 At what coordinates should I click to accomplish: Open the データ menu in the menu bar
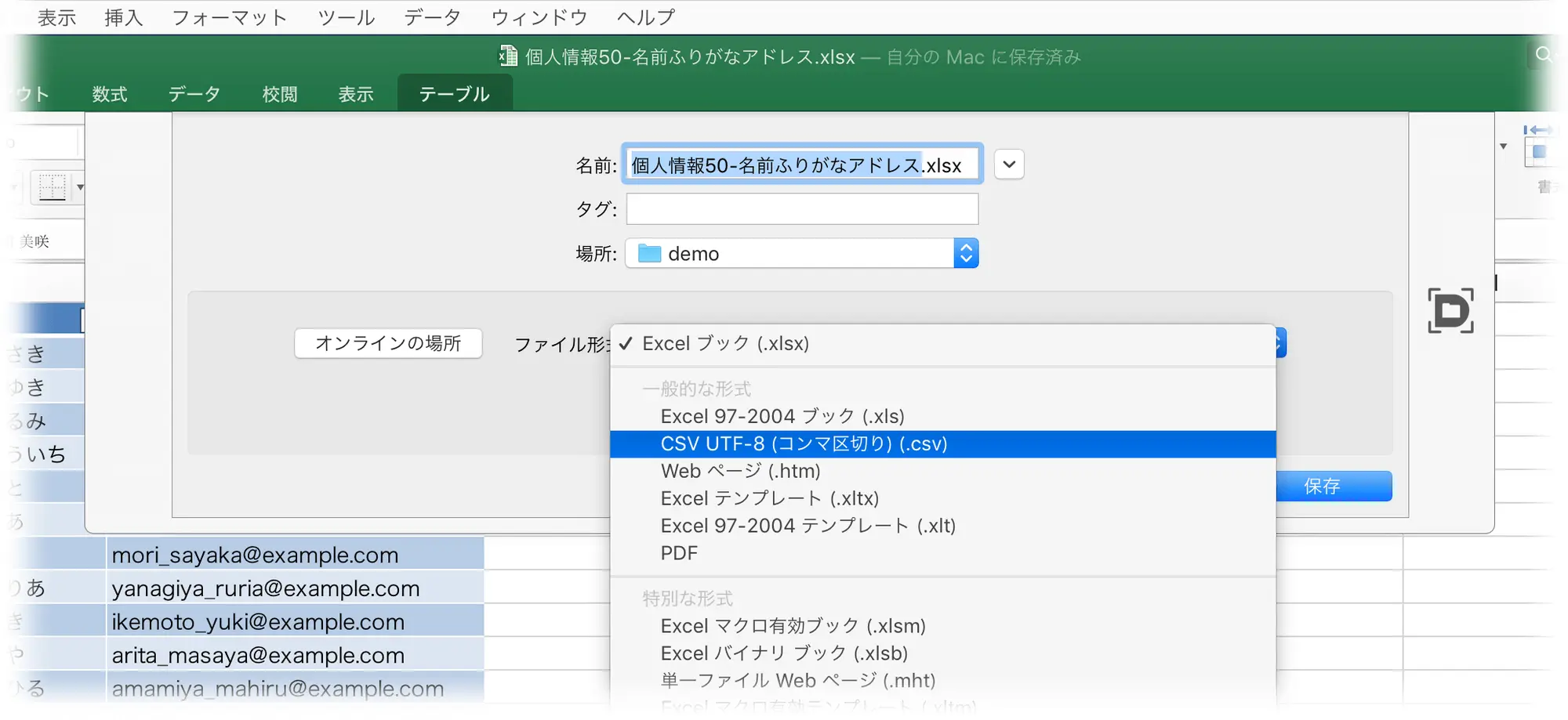(433, 17)
